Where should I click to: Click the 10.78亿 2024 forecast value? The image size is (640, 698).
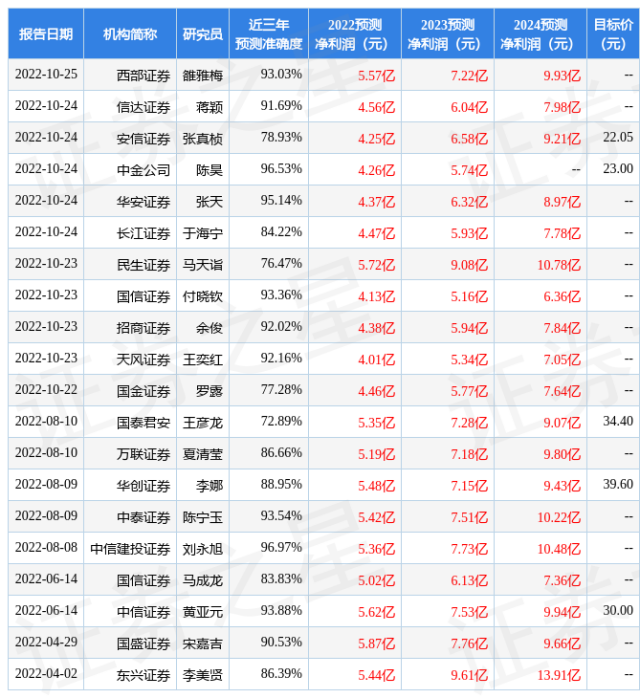pos(559,265)
